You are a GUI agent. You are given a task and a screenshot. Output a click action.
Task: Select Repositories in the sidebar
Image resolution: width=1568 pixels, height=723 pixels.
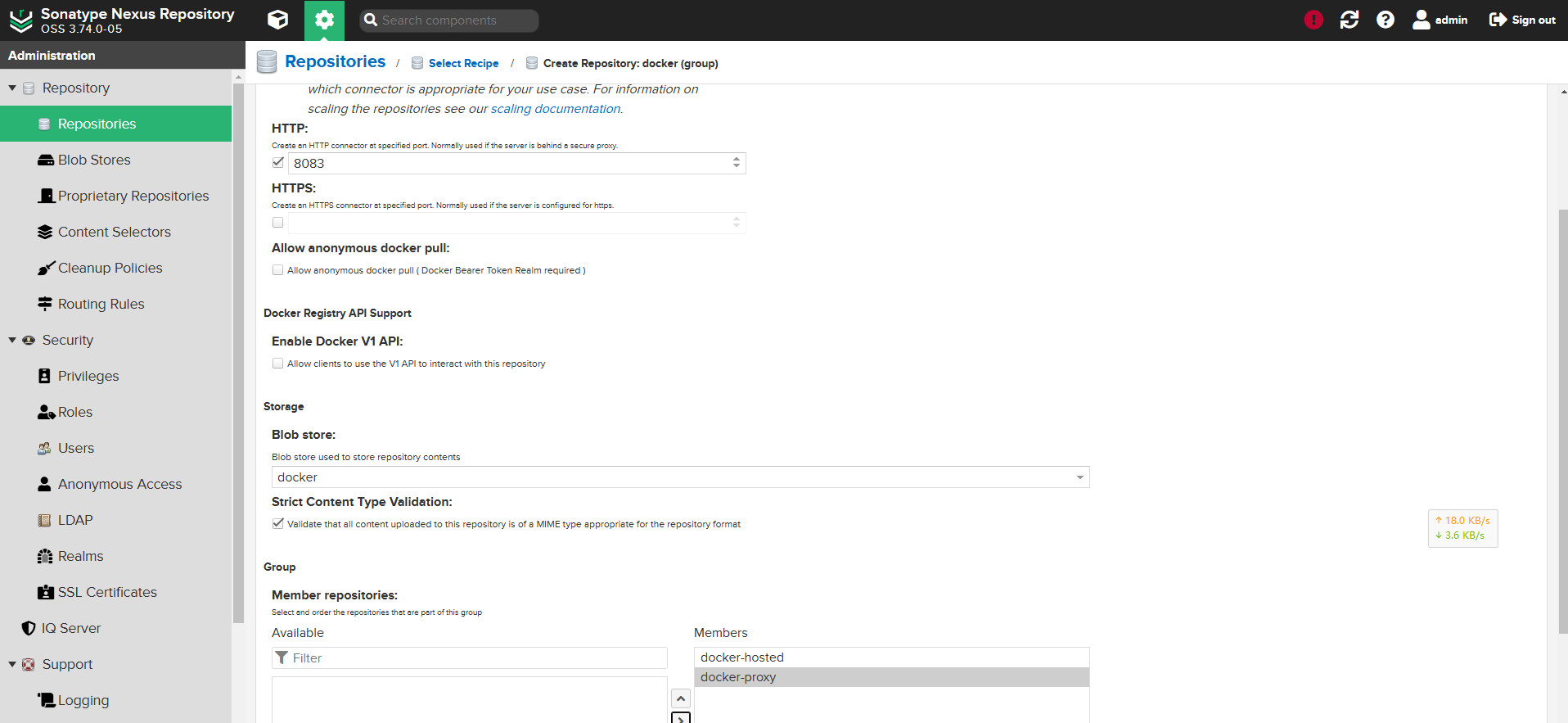point(115,124)
